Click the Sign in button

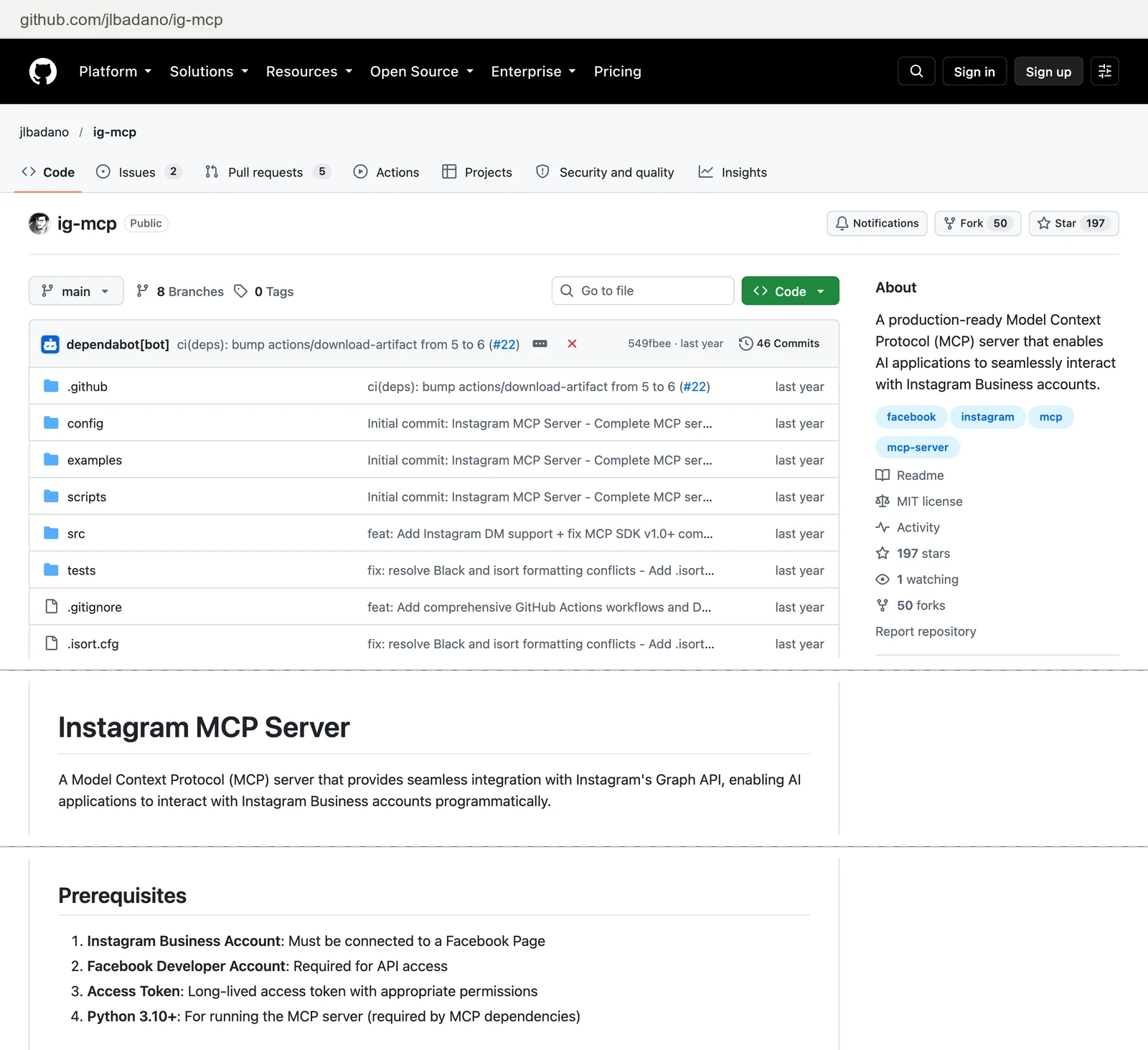pyautogui.click(x=974, y=72)
